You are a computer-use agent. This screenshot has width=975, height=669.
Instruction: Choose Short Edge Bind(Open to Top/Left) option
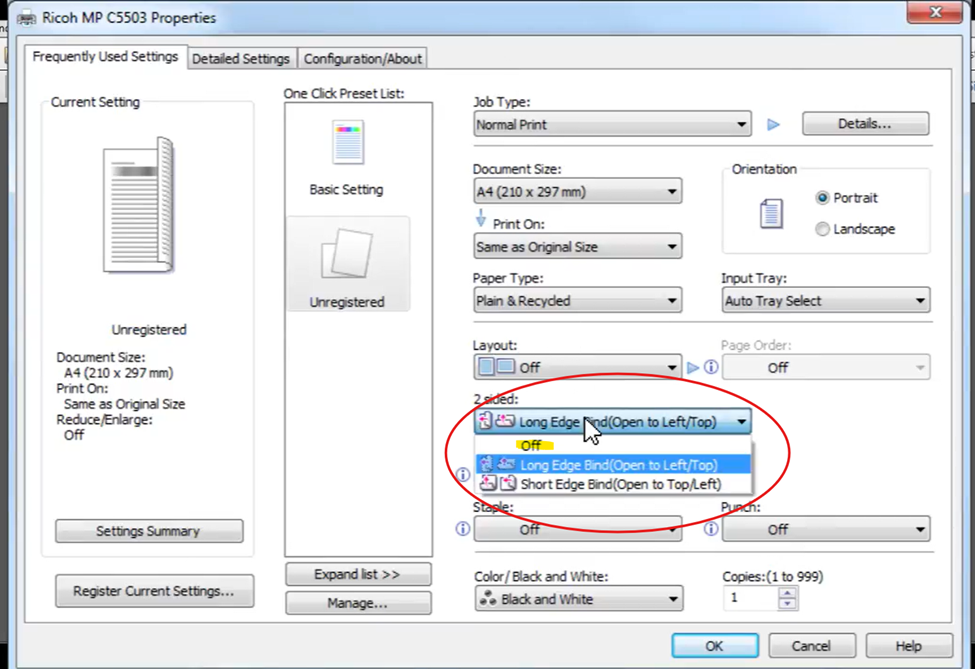(x=613, y=484)
